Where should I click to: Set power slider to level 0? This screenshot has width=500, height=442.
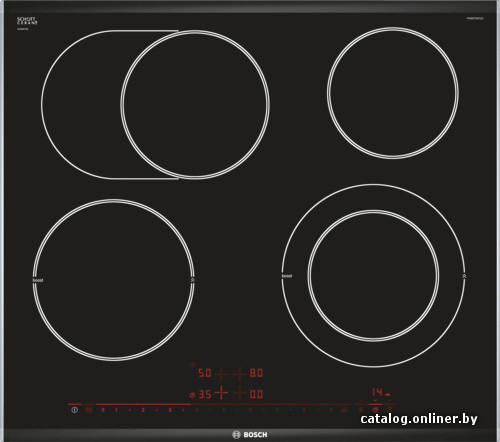point(103,410)
